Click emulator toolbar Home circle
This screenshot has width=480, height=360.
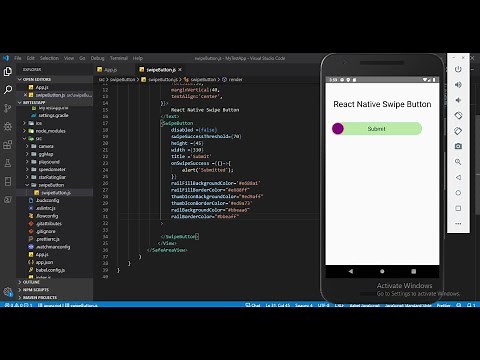(x=458, y=193)
